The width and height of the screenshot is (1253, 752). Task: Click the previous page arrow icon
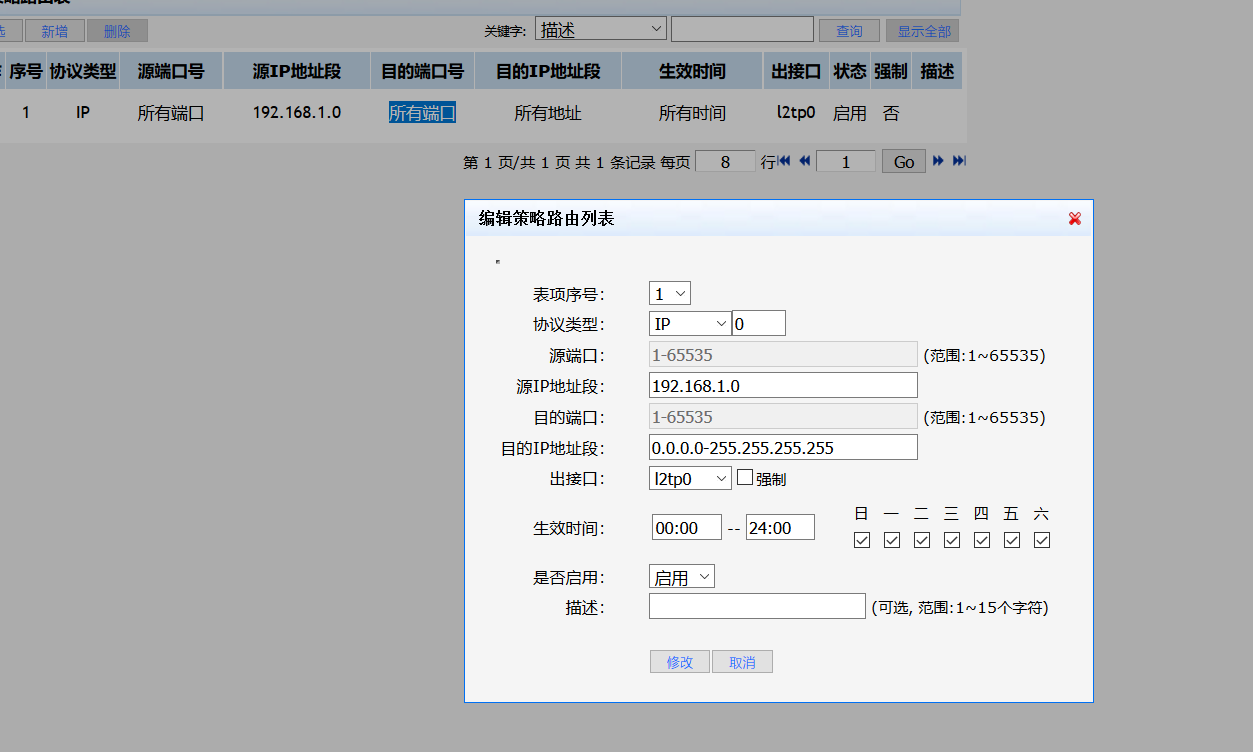804,161
